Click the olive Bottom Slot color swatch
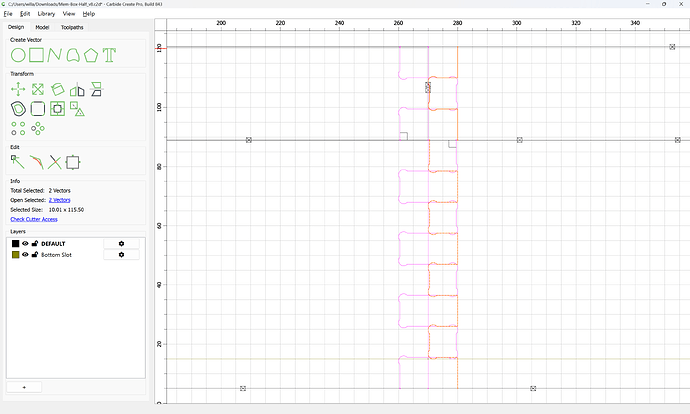The image size is (690, 414). click(x=15, y=255)
